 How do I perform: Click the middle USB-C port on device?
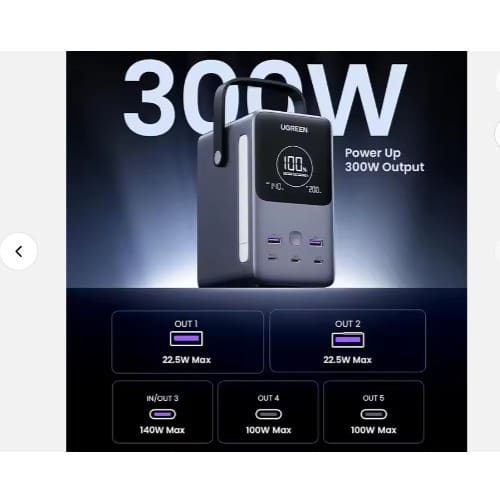(295, 260)
